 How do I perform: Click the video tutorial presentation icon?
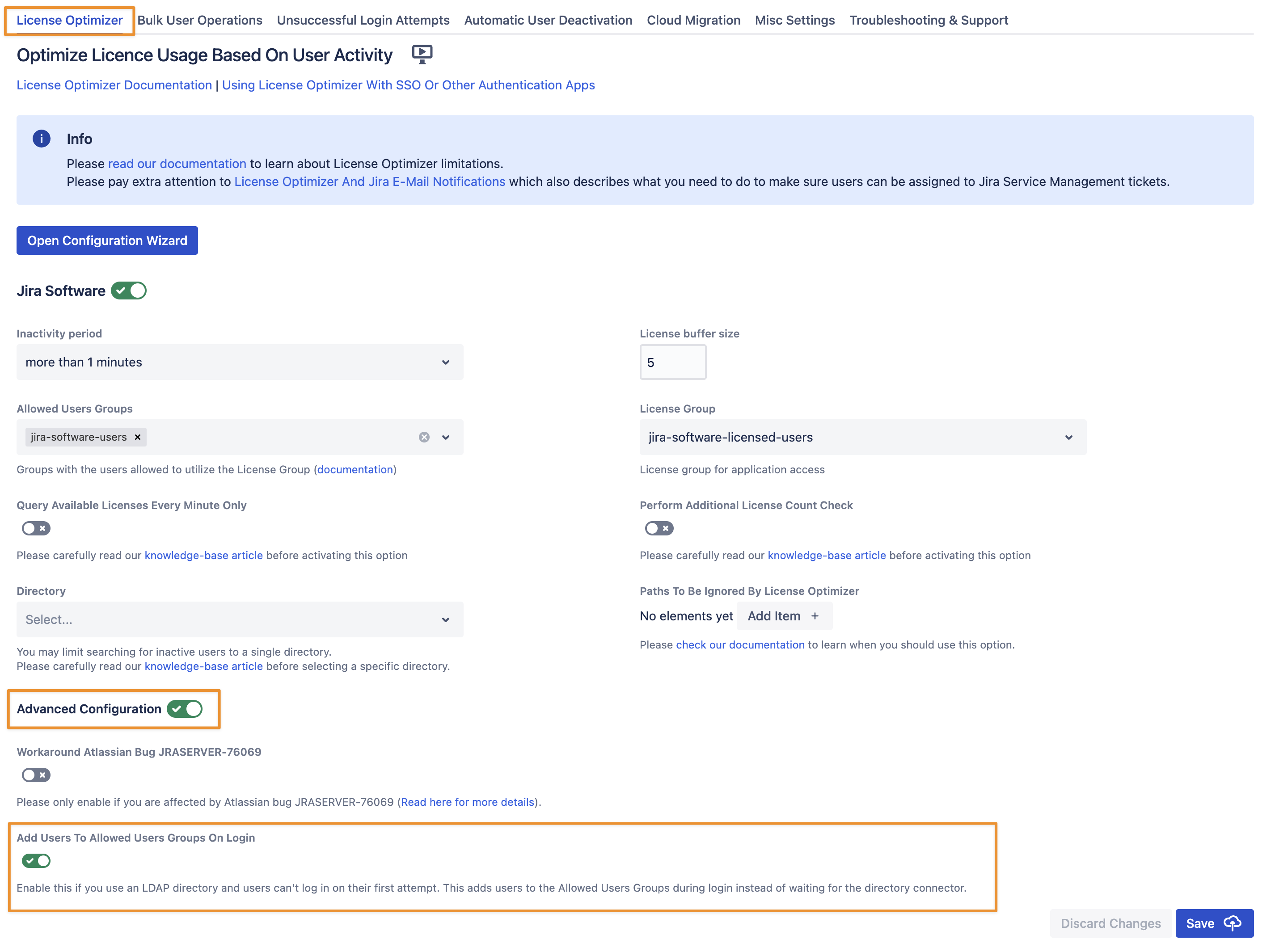point(422,54)
